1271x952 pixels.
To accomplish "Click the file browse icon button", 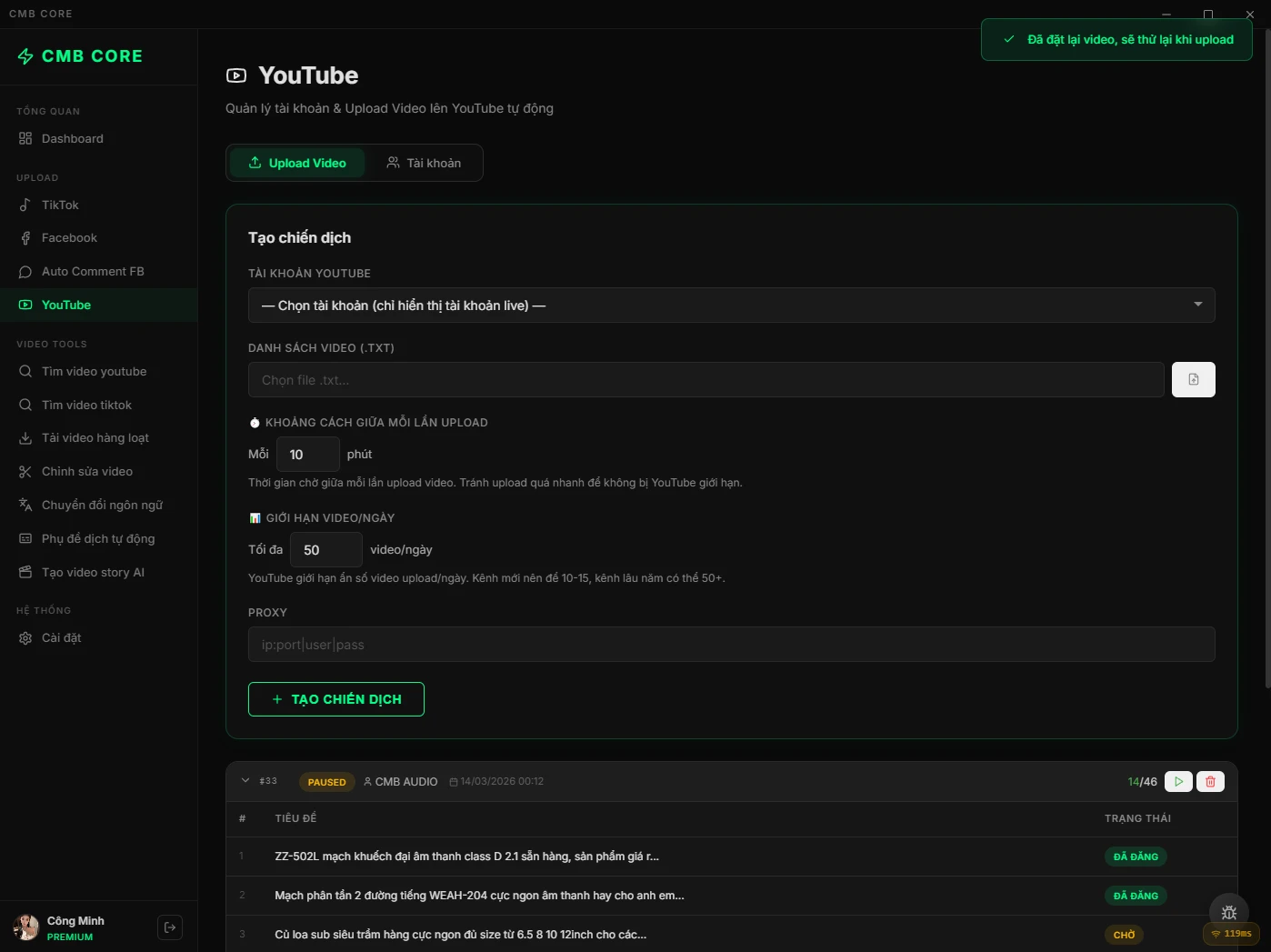I will [1193, 380].
